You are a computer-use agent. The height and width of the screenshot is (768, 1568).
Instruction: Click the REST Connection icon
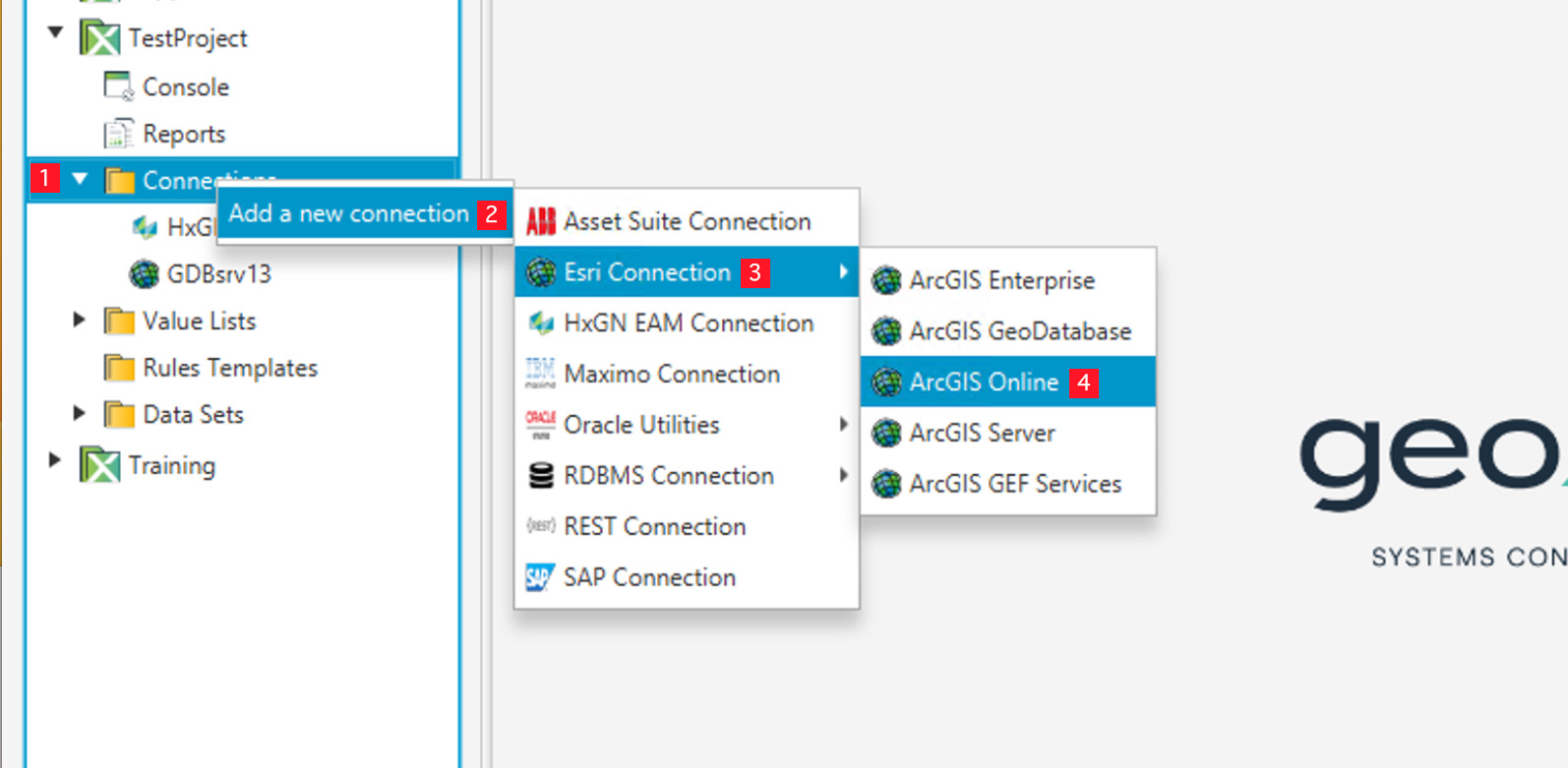pos(541,526)
